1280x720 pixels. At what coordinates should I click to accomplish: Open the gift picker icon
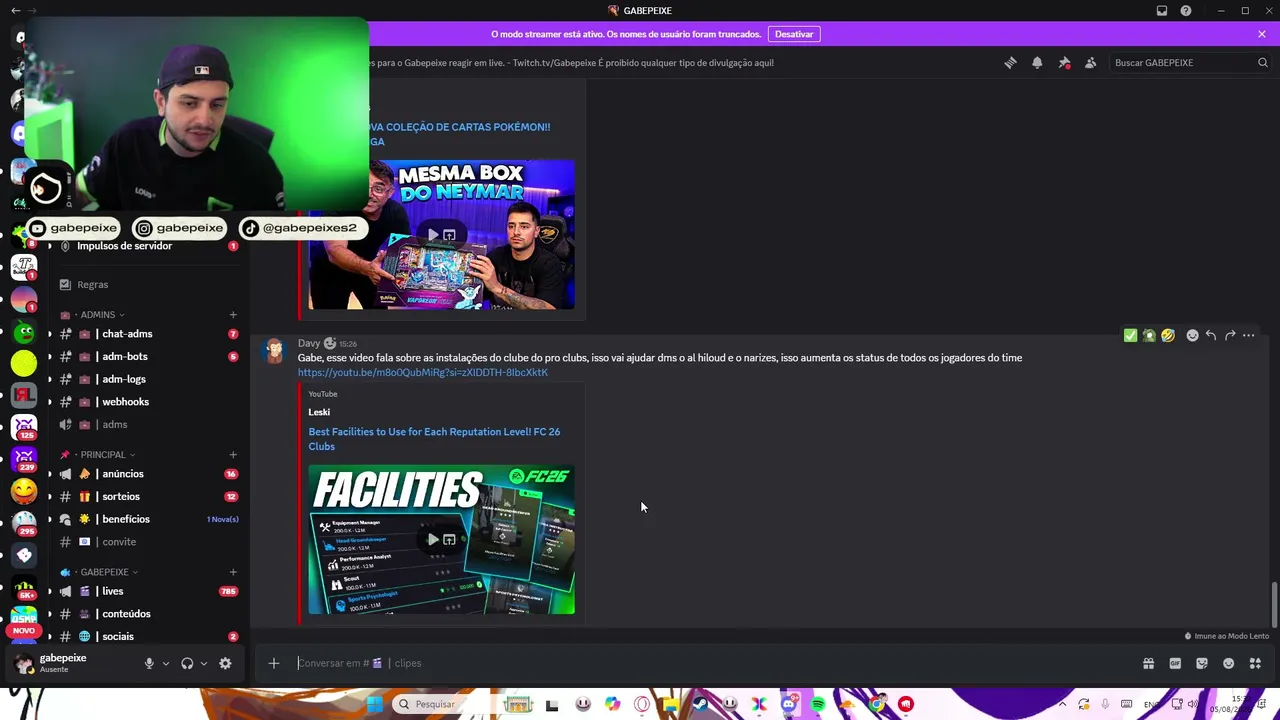pyautogui.click(x=1148, y=663)
